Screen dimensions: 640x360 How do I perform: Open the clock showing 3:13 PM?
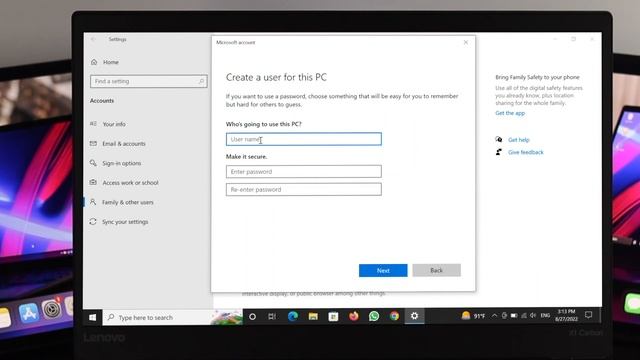coord(566,315)
